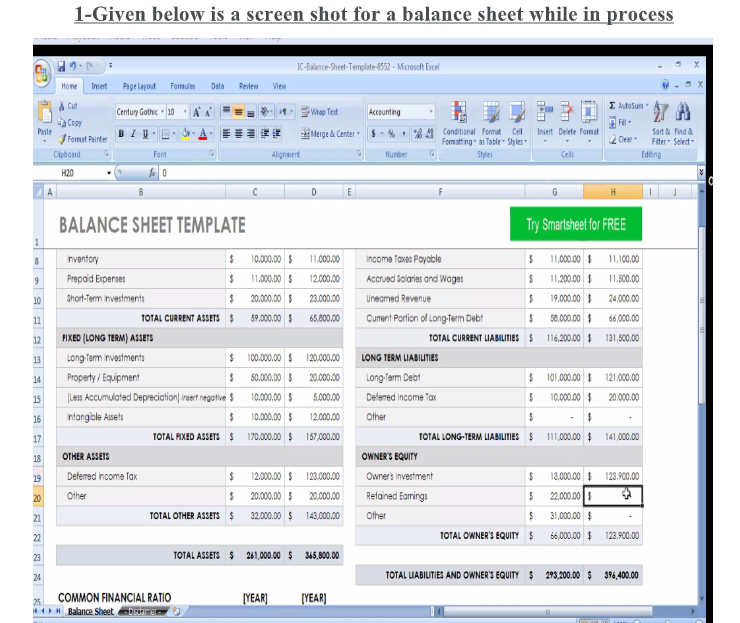Expand the Number dialog launcher

432,154
